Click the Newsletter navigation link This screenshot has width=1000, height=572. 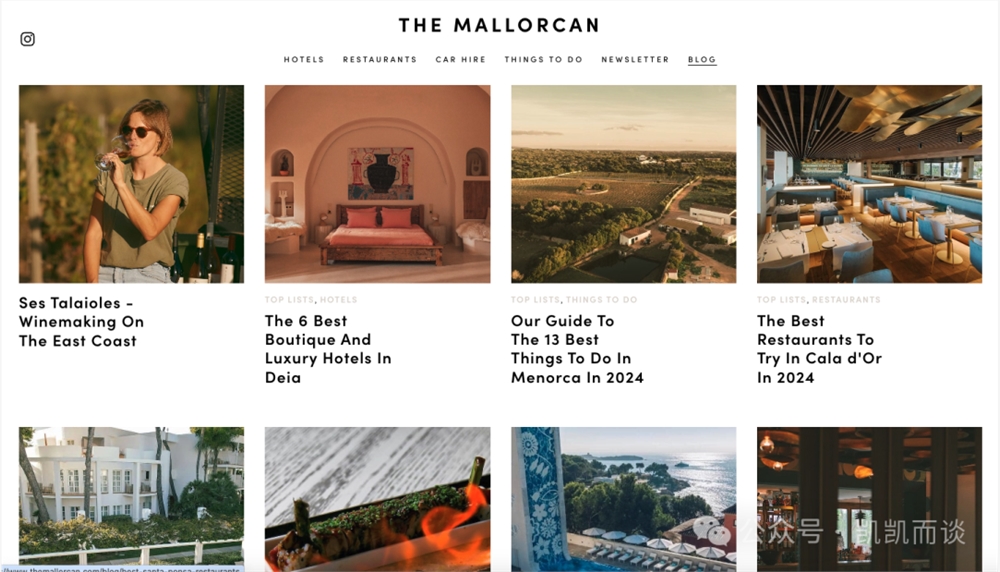coord(635,59)
